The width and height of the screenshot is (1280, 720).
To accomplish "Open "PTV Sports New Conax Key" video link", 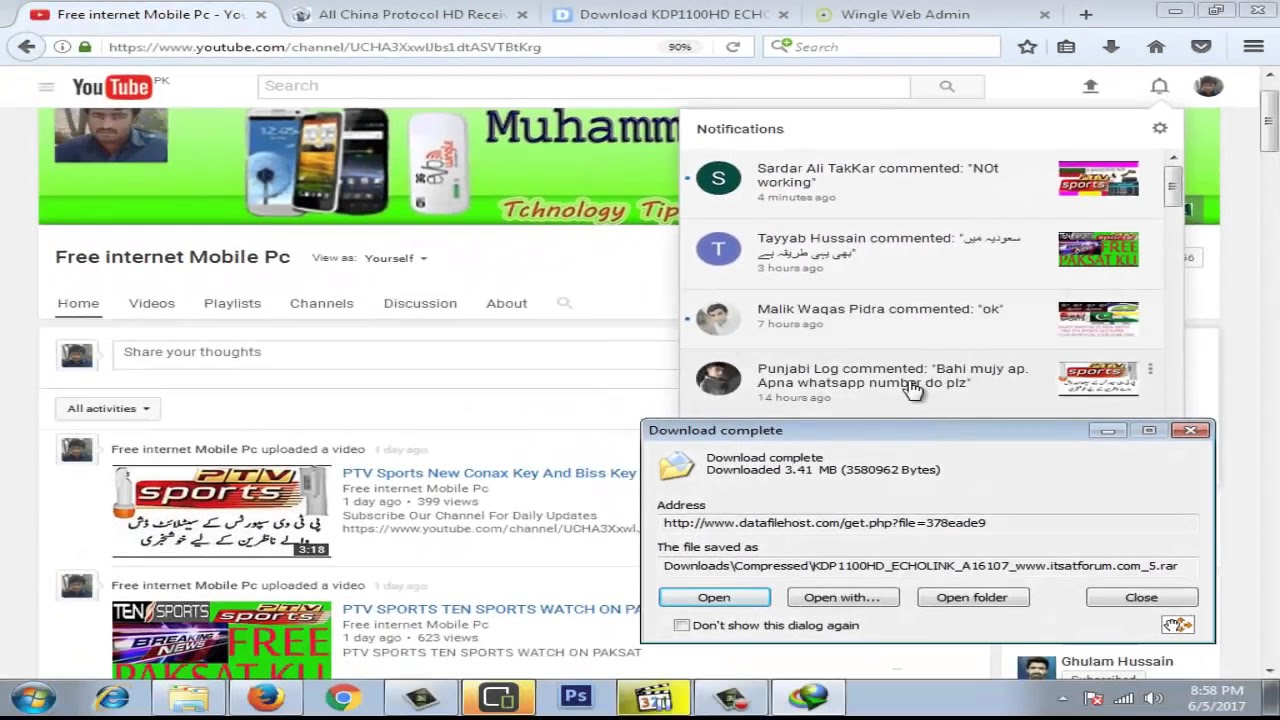I will click(489, 473).
